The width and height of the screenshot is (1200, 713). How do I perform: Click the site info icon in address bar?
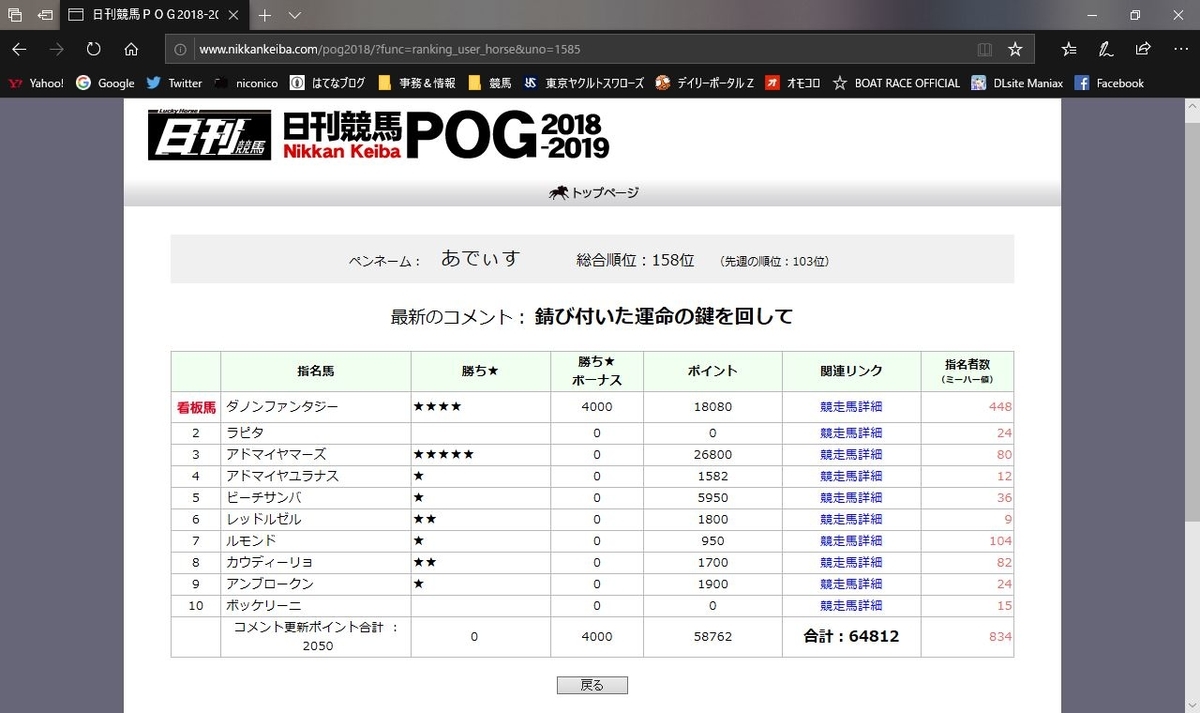click(181, 49)
